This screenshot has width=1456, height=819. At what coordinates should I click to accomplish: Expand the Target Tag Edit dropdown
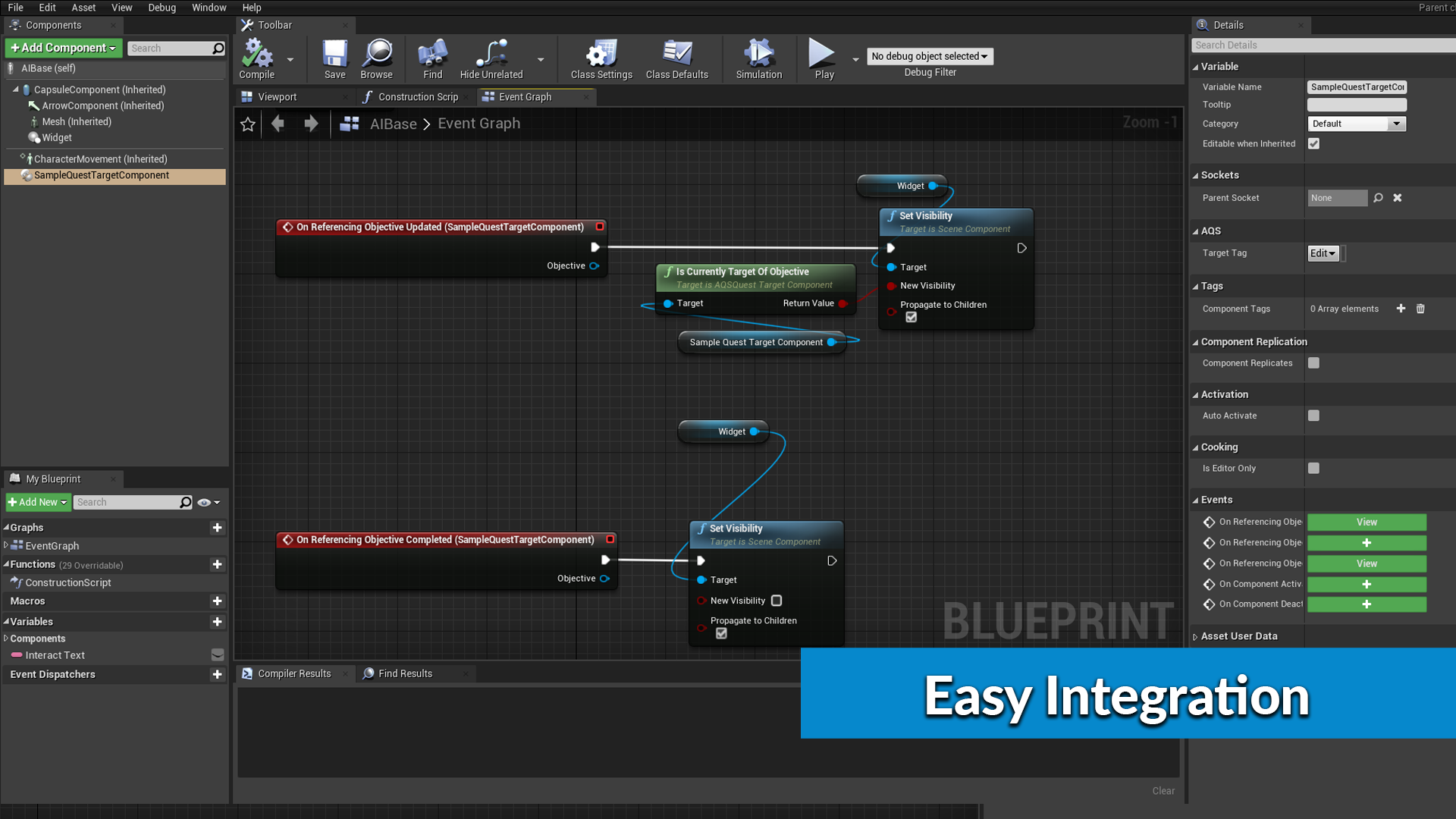[x=1326, y=253]
